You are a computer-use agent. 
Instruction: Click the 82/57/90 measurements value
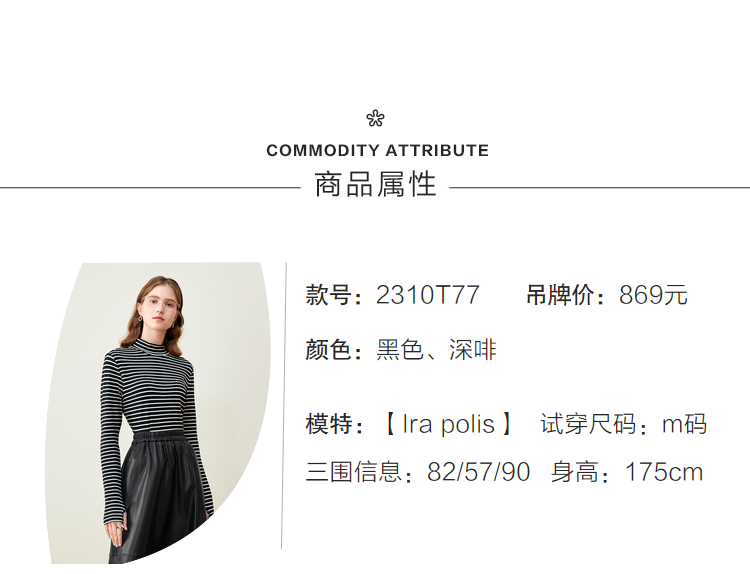[x=478, y=472]
